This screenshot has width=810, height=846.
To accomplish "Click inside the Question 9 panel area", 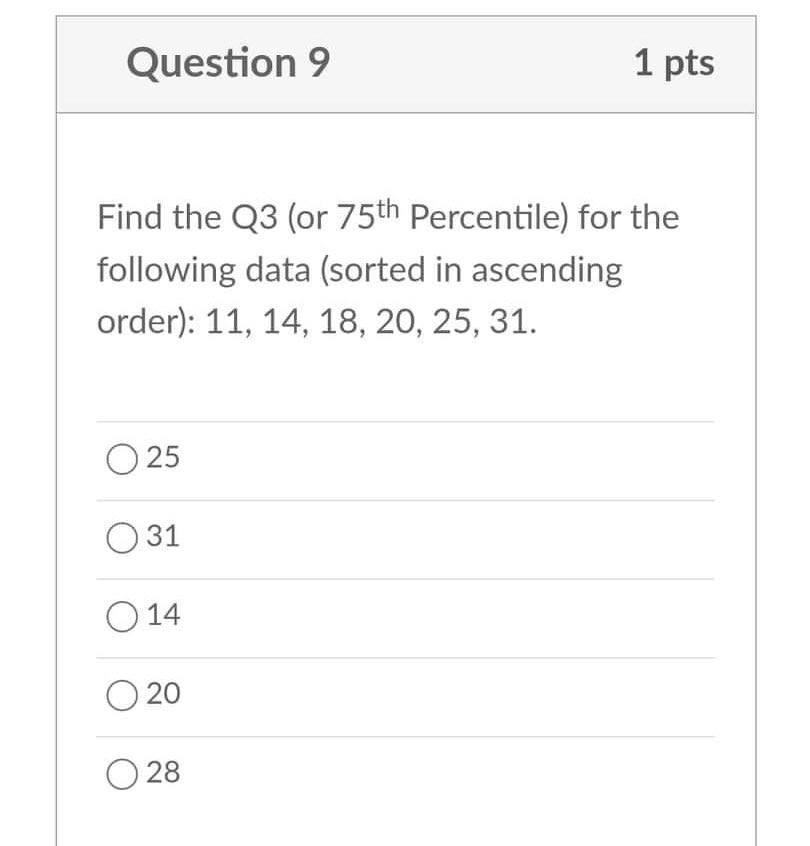I will point(404,380).
